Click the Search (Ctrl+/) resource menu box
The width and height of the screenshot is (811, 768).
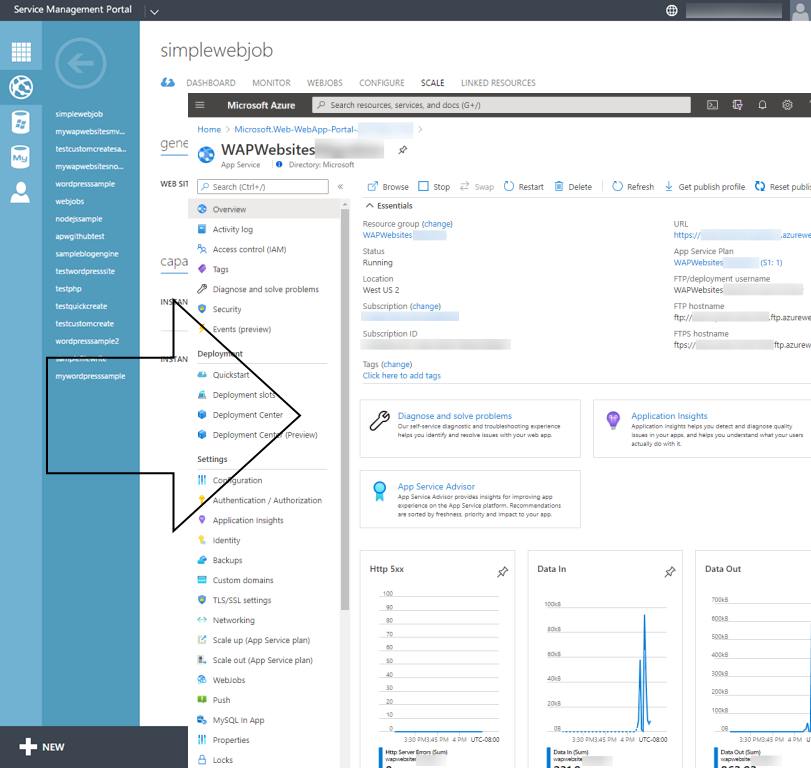coord(265,186)
